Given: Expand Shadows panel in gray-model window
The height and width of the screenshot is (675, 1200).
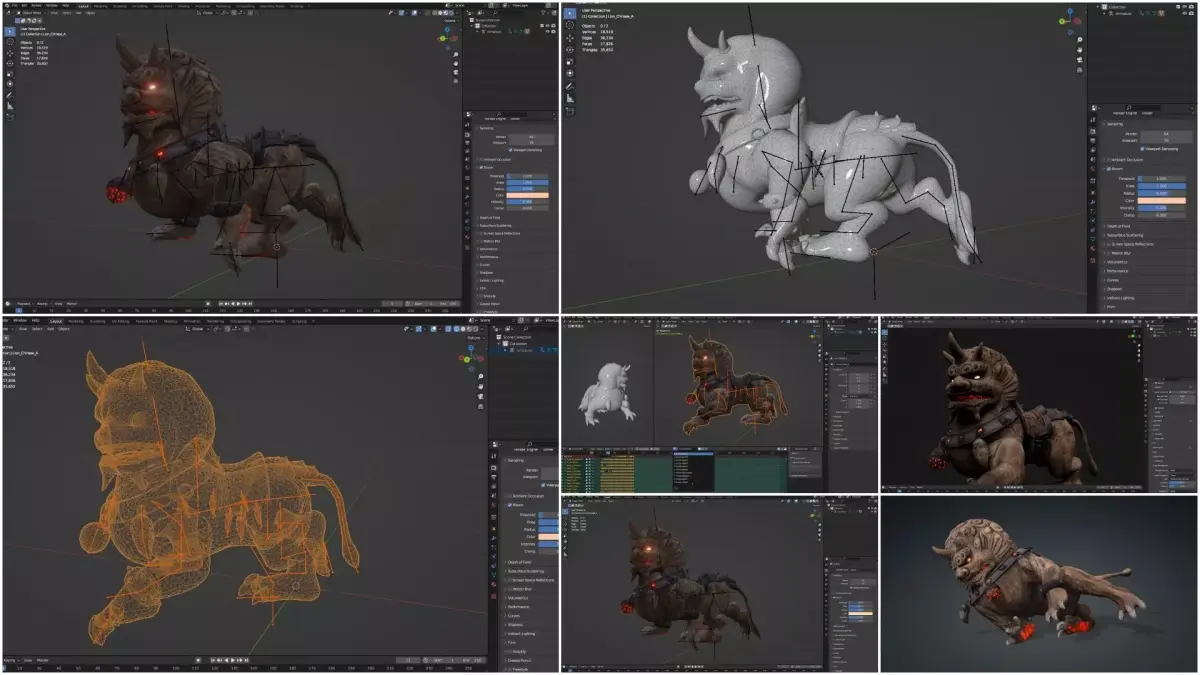Looking at the screenshot, I should pyautogui.click(x=1113, y=289).
